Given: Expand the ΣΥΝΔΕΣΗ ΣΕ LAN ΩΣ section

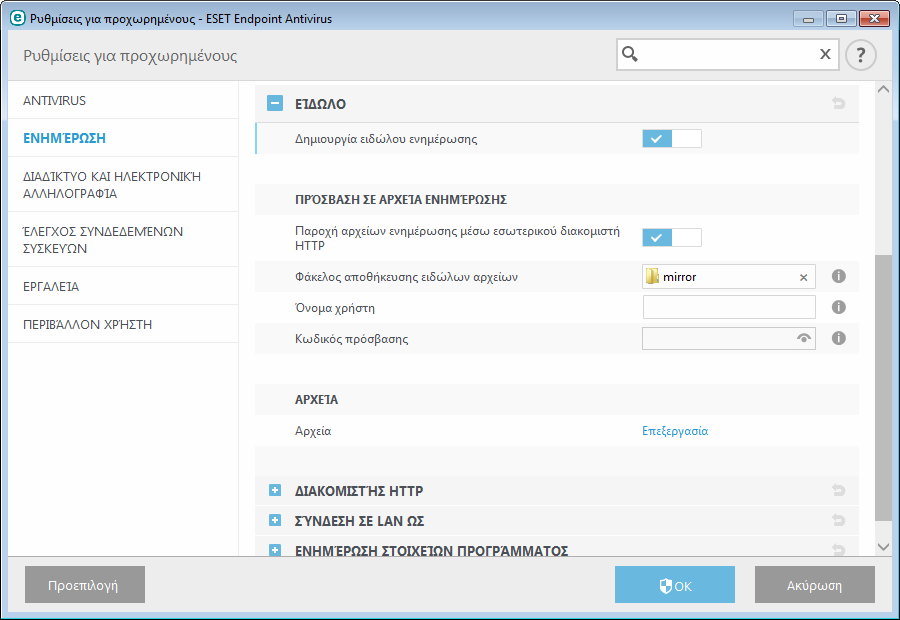Looking at the screenshot, I should click(275, 520).
